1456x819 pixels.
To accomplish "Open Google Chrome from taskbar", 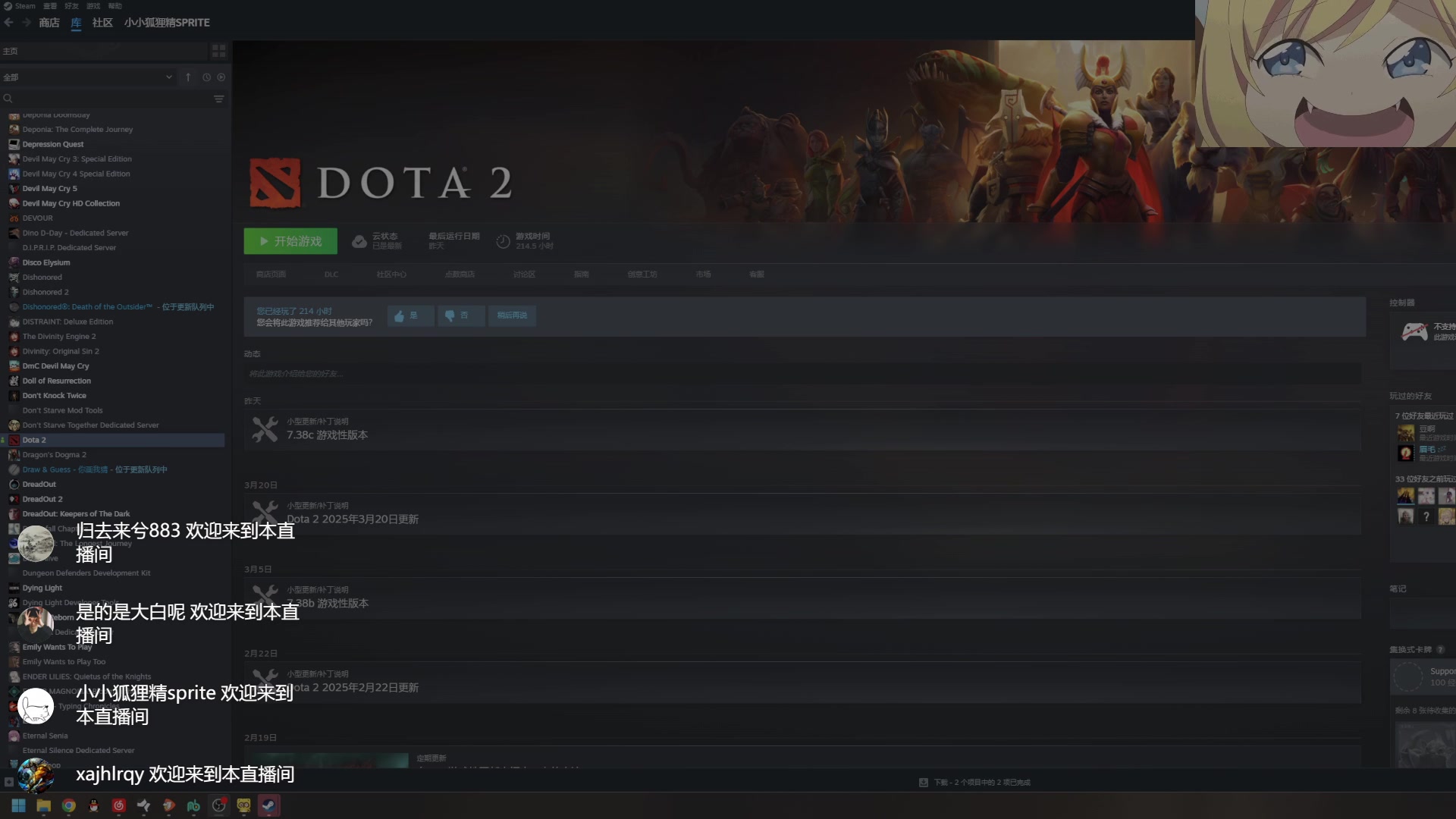I will pos(69,805).
